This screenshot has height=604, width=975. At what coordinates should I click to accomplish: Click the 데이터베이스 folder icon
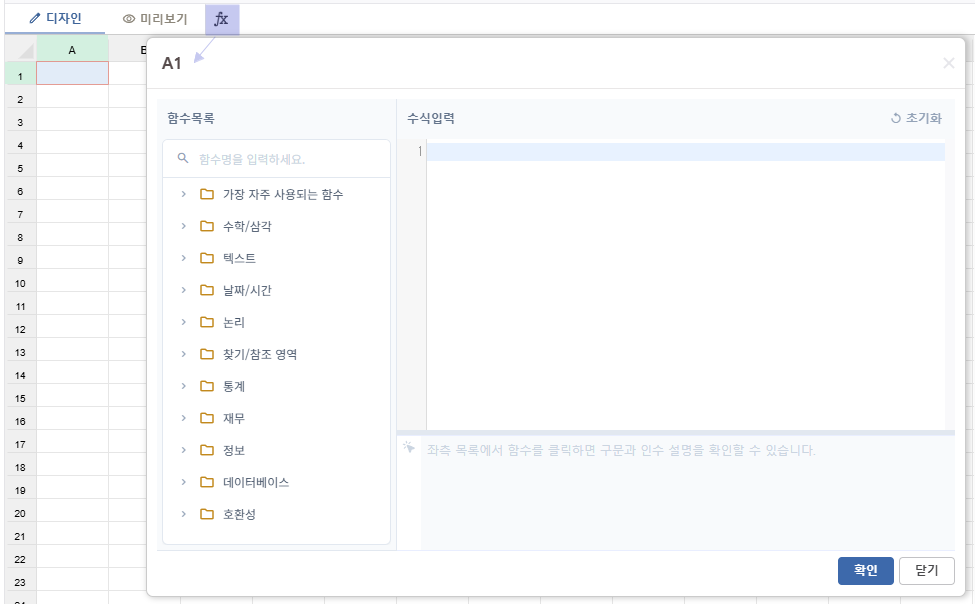click(x=207, y=482)
